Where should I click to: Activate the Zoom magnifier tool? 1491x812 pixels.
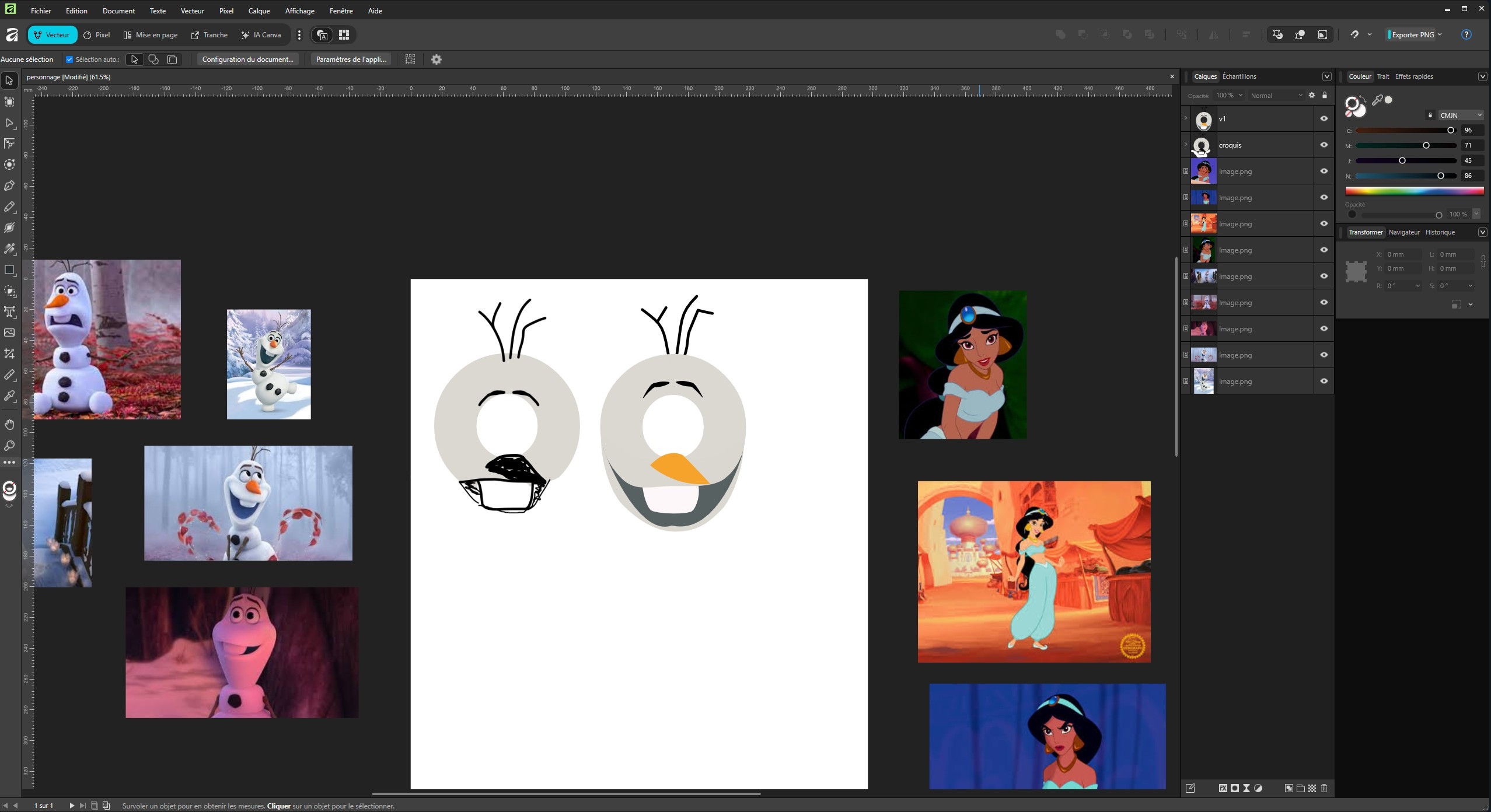(9, 446)
